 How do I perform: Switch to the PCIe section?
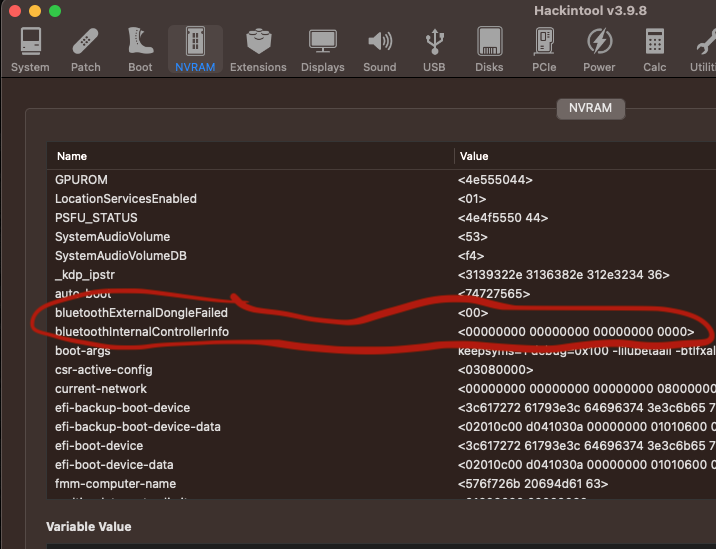(544, 50)
